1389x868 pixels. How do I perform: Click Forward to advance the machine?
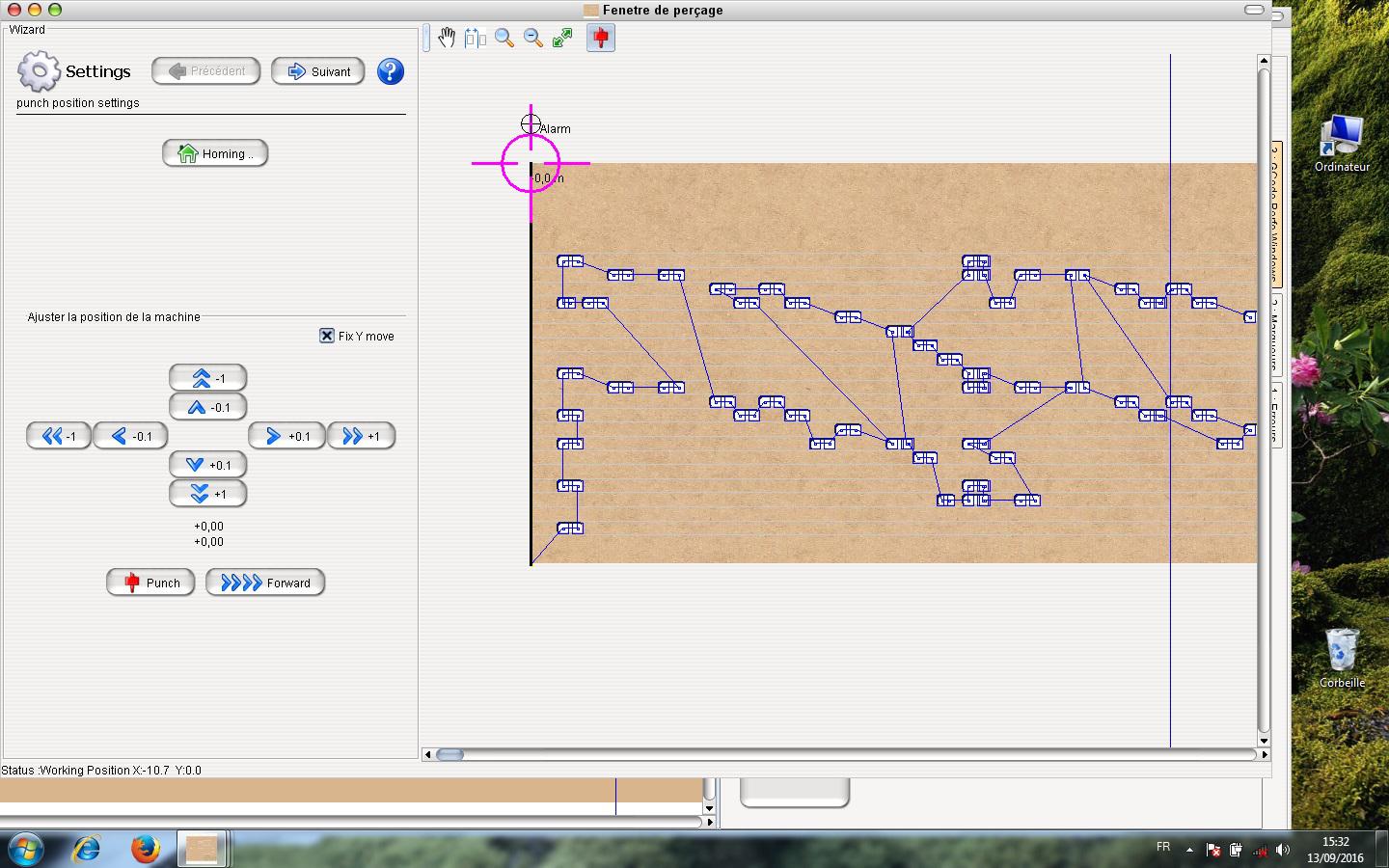(x=265, y=583)
